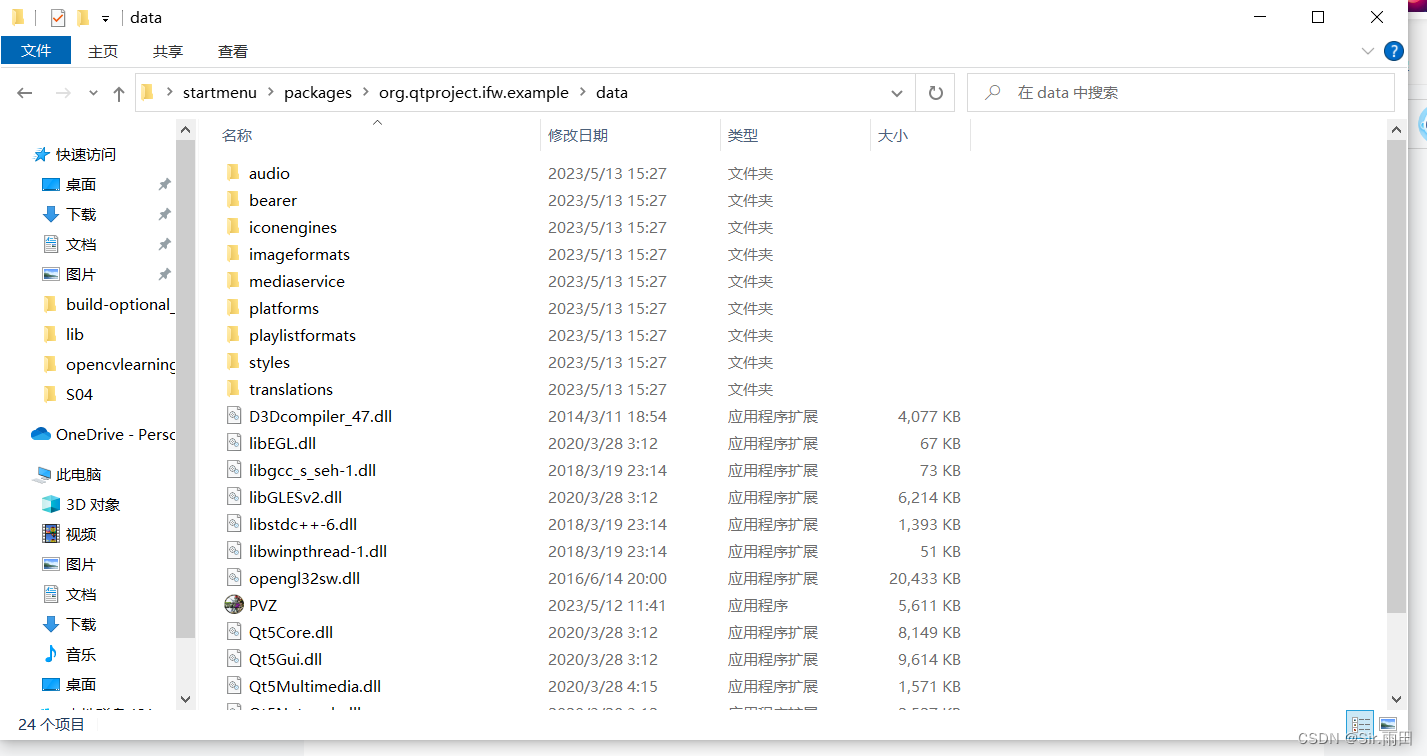Image resolution: width=1427 pixels, height=756 pixels.
Task: Click the ribbon collapse chevron near the help icon
Action: pos(1367,51)
